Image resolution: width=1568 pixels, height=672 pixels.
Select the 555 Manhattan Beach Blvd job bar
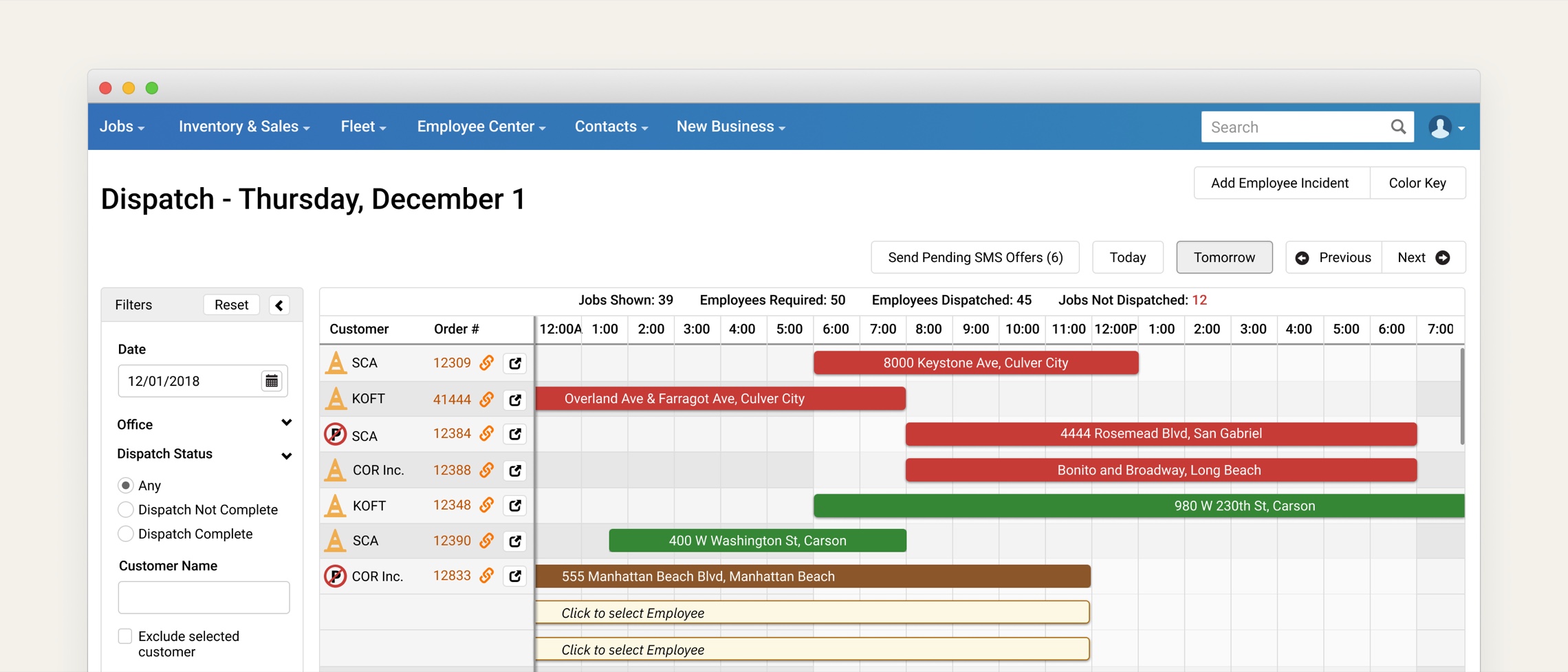tap(813, 576)
